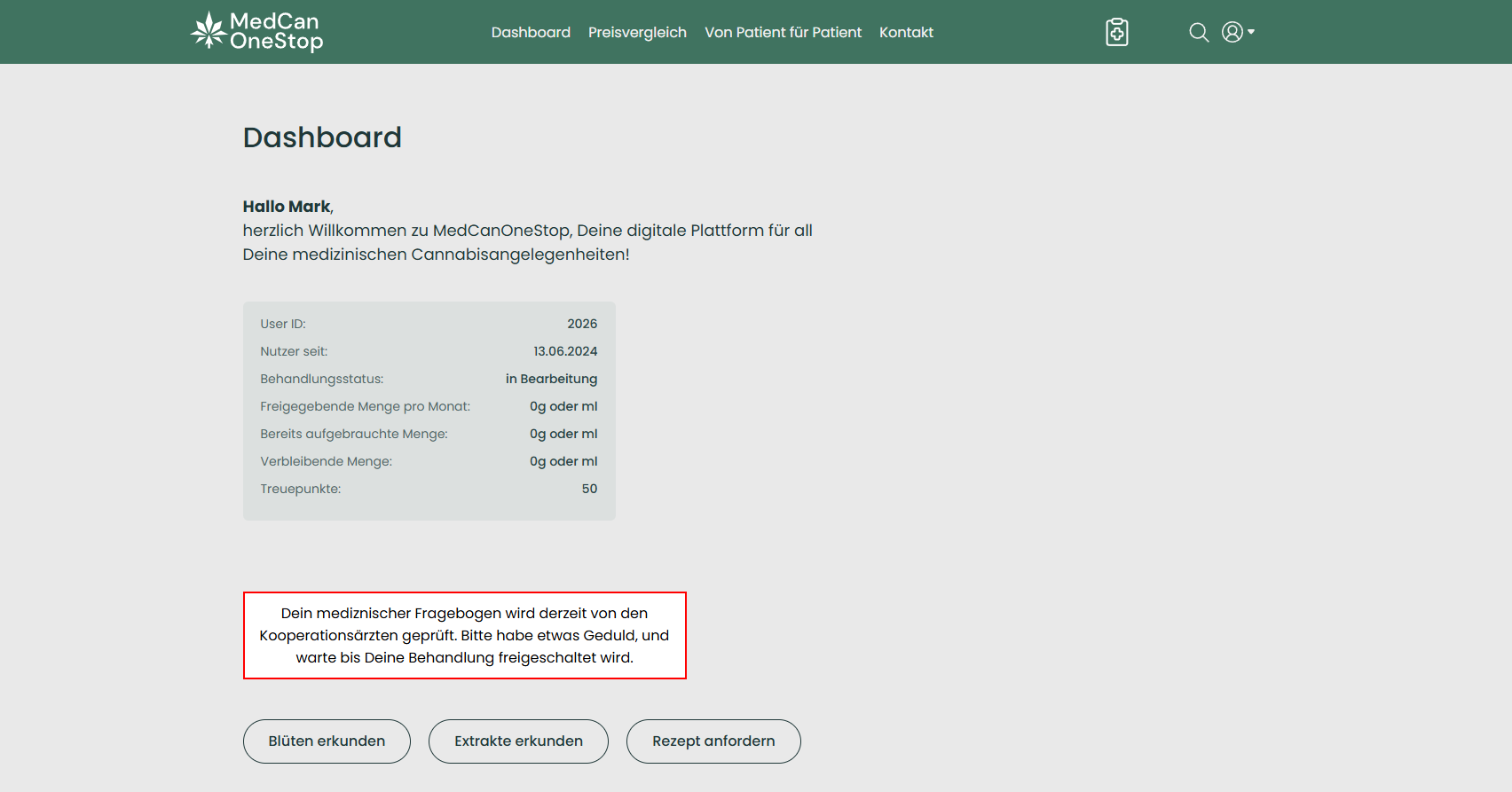
Task: Select Von Patient für Patient nav link
Action: 783,32
